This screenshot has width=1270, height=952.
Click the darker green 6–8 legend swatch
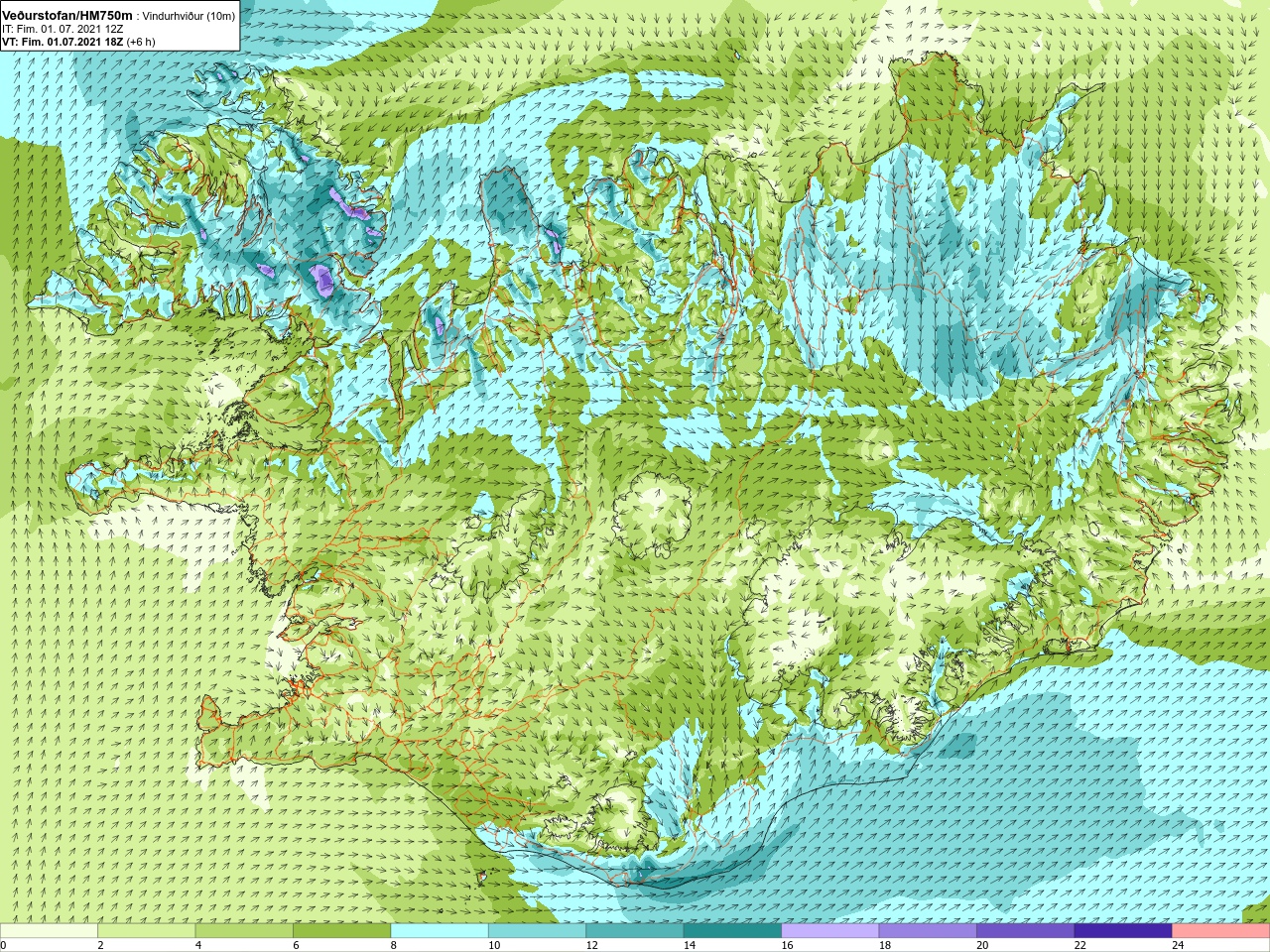(342, 931)
